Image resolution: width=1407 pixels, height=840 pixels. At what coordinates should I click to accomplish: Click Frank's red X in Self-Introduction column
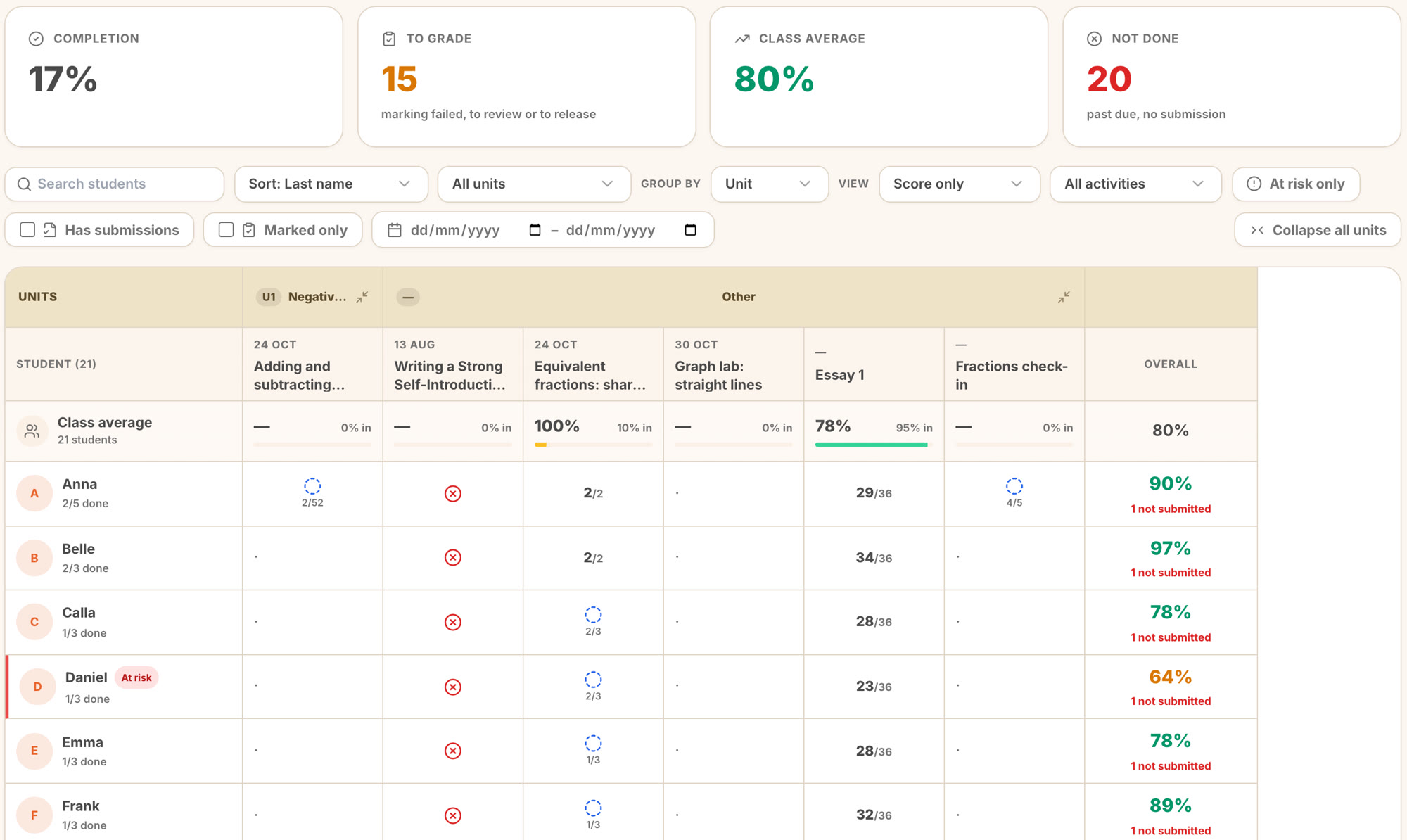(453, 815)
